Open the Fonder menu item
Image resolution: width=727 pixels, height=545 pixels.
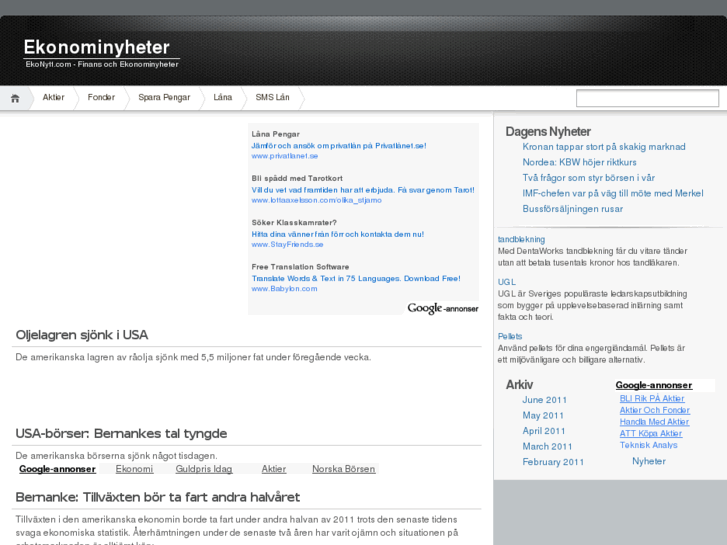click(x=101, y=97)
